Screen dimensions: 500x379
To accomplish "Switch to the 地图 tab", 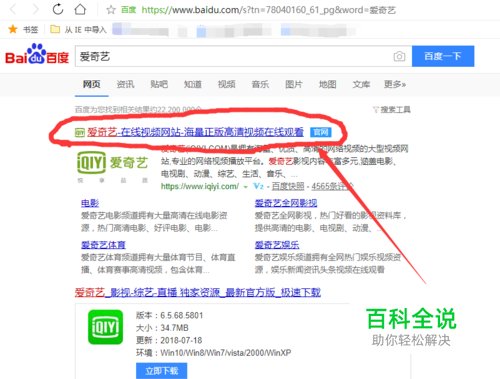I will [327, 84].
